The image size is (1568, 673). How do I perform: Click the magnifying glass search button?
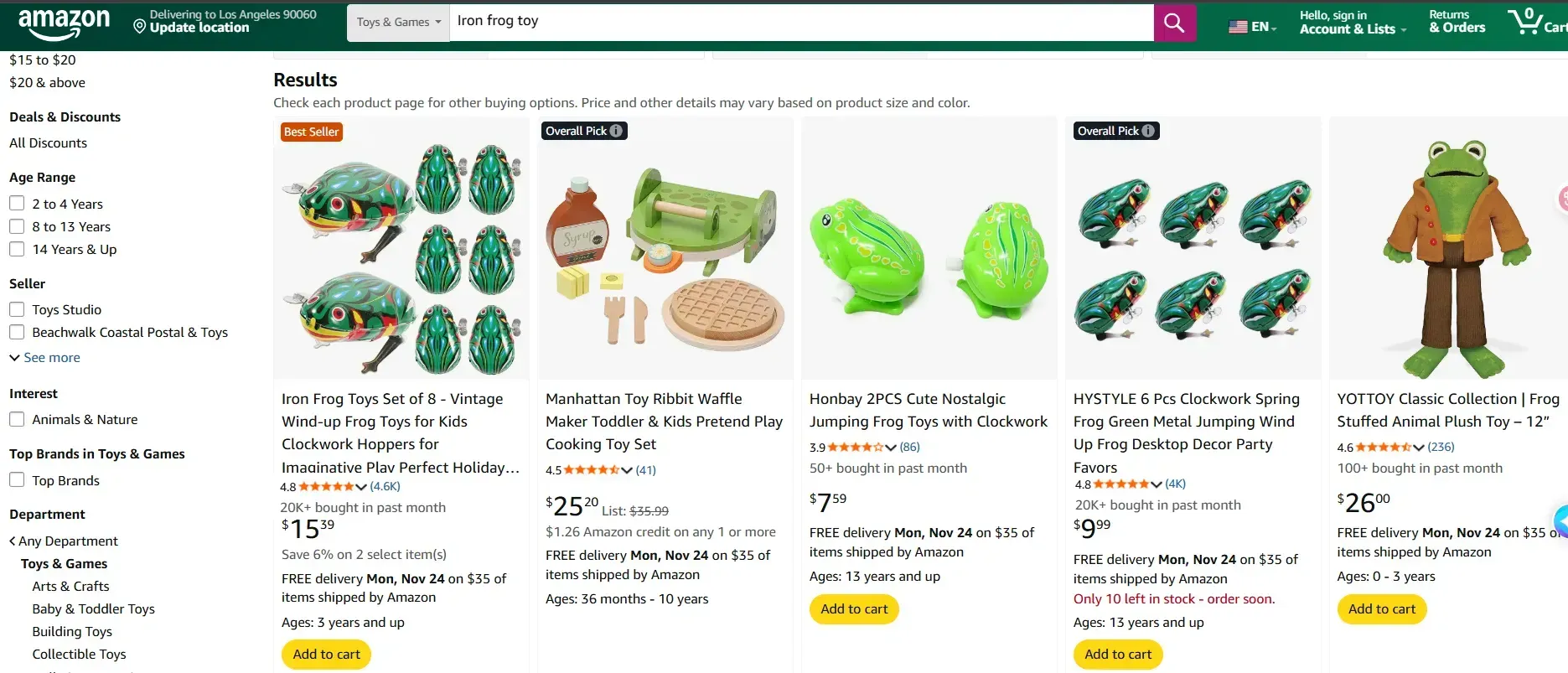pos(1174,23)
